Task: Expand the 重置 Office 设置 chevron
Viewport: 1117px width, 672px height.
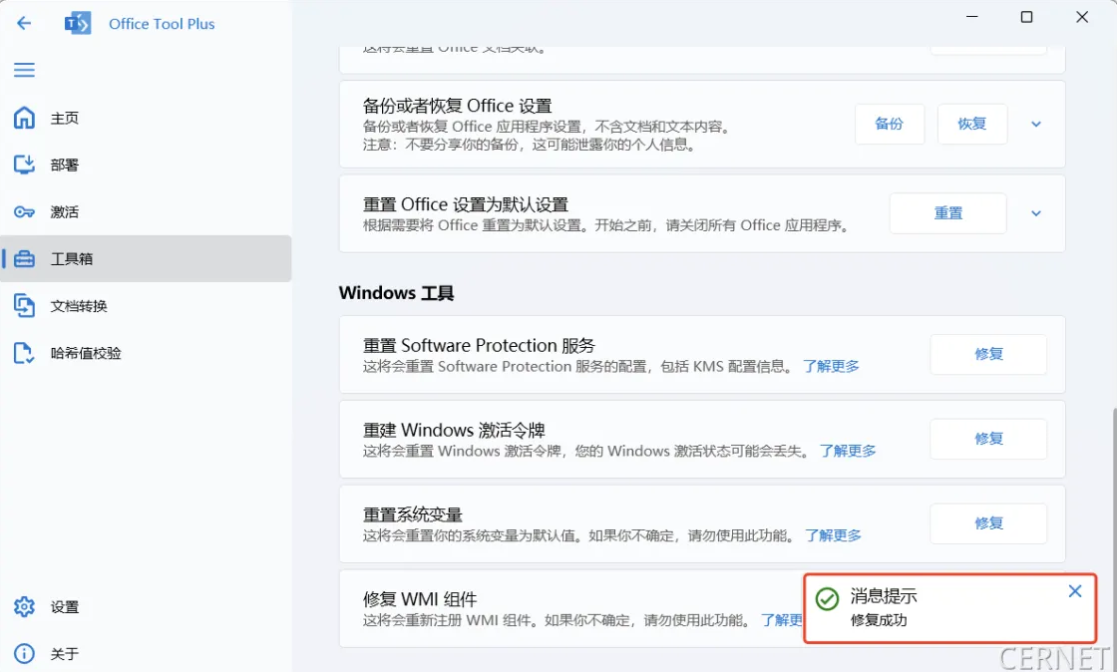Action: click(x=1036, y=213)
